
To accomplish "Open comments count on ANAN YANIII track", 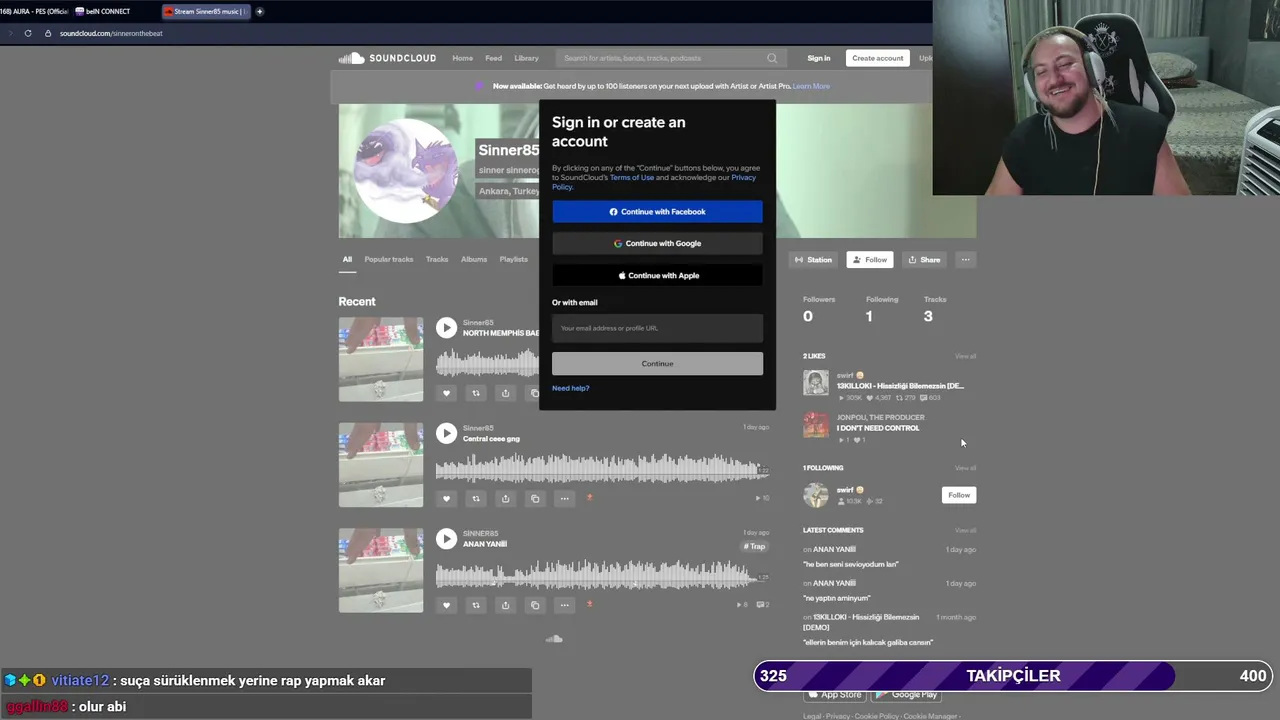I will pyautogui.click(x=763, y=604).
